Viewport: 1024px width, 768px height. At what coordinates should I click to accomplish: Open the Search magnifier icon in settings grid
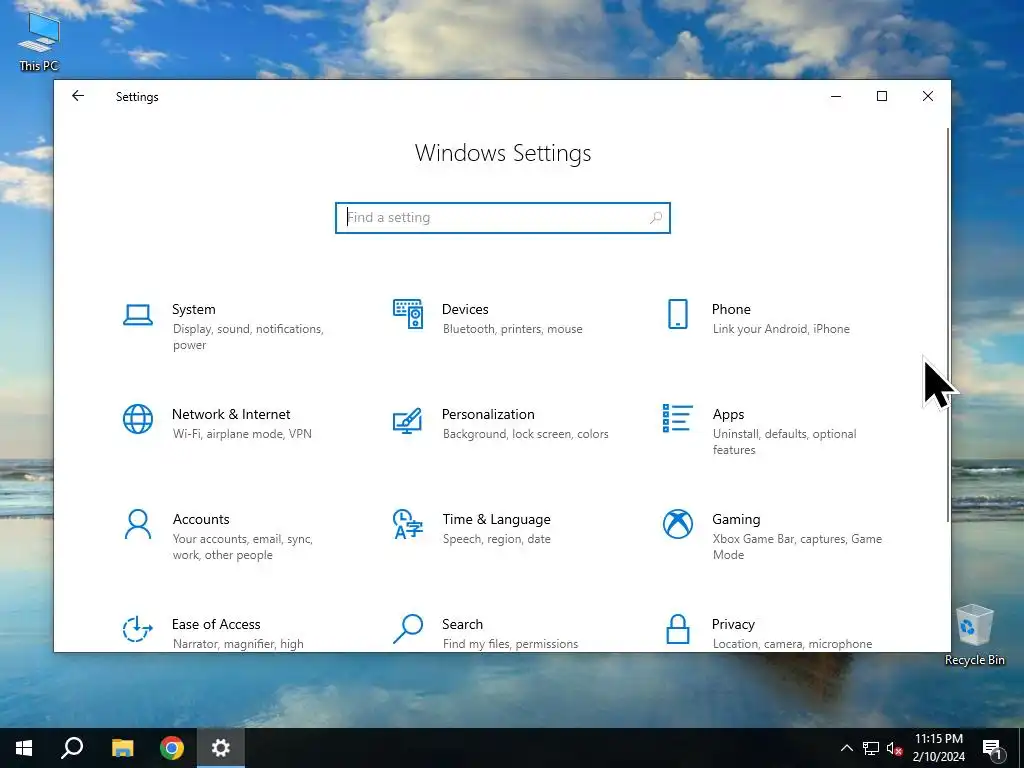click(x=408, y=629)
